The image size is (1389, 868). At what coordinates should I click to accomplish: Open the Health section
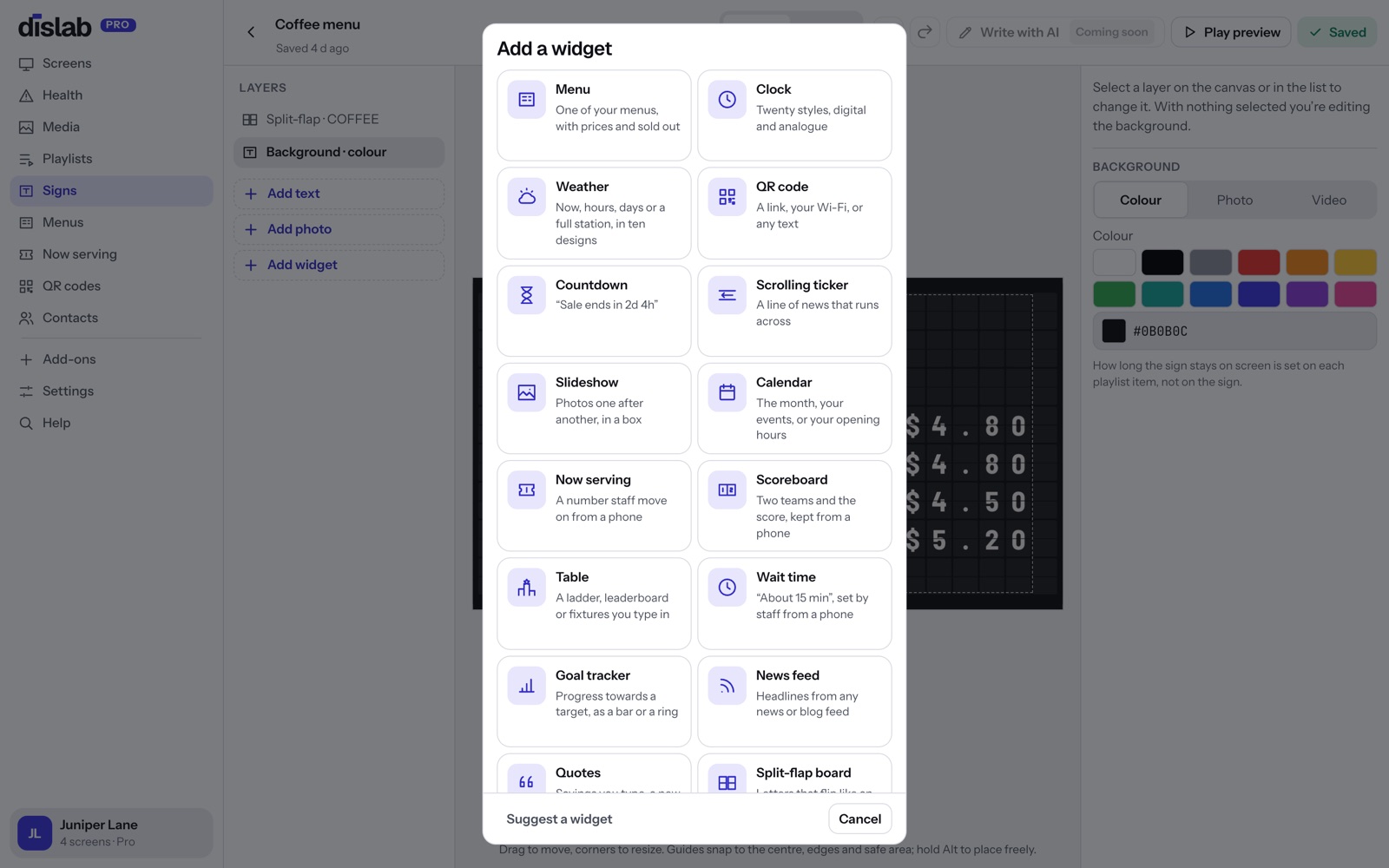click(111, 95)
